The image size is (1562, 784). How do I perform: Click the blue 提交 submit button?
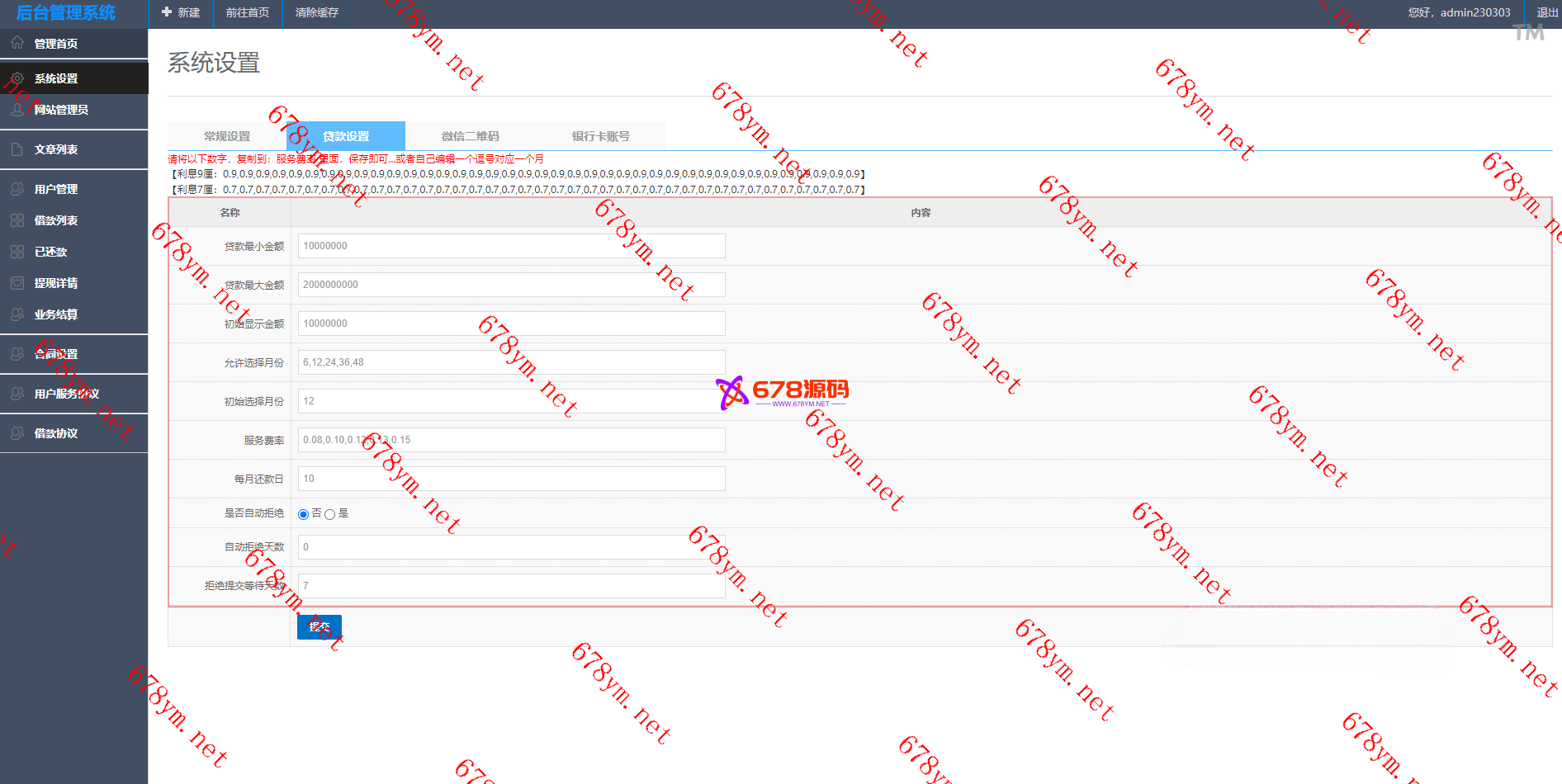319,627
